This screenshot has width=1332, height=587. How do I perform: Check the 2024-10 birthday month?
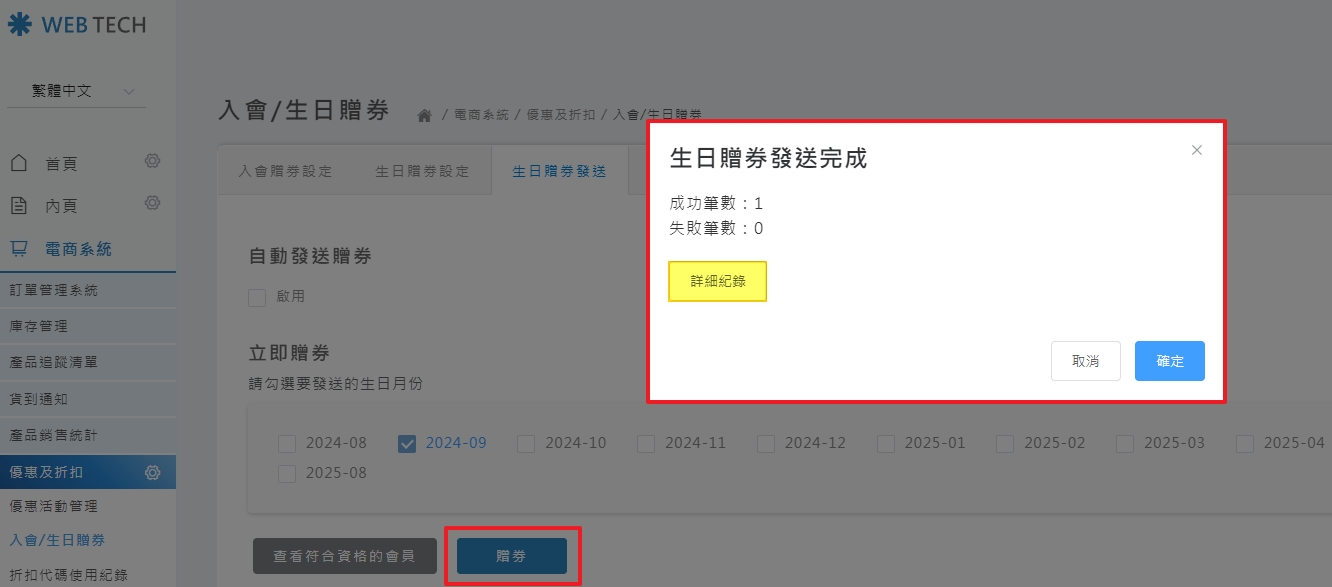click(526, 443)
